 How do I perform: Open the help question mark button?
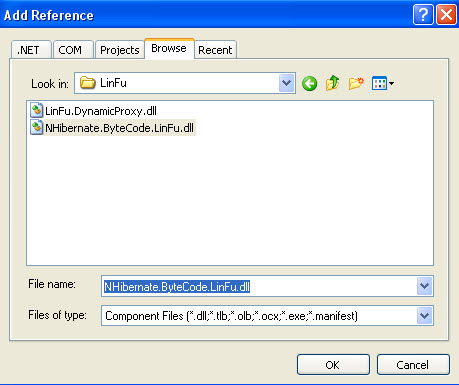[x=423, y=15]
